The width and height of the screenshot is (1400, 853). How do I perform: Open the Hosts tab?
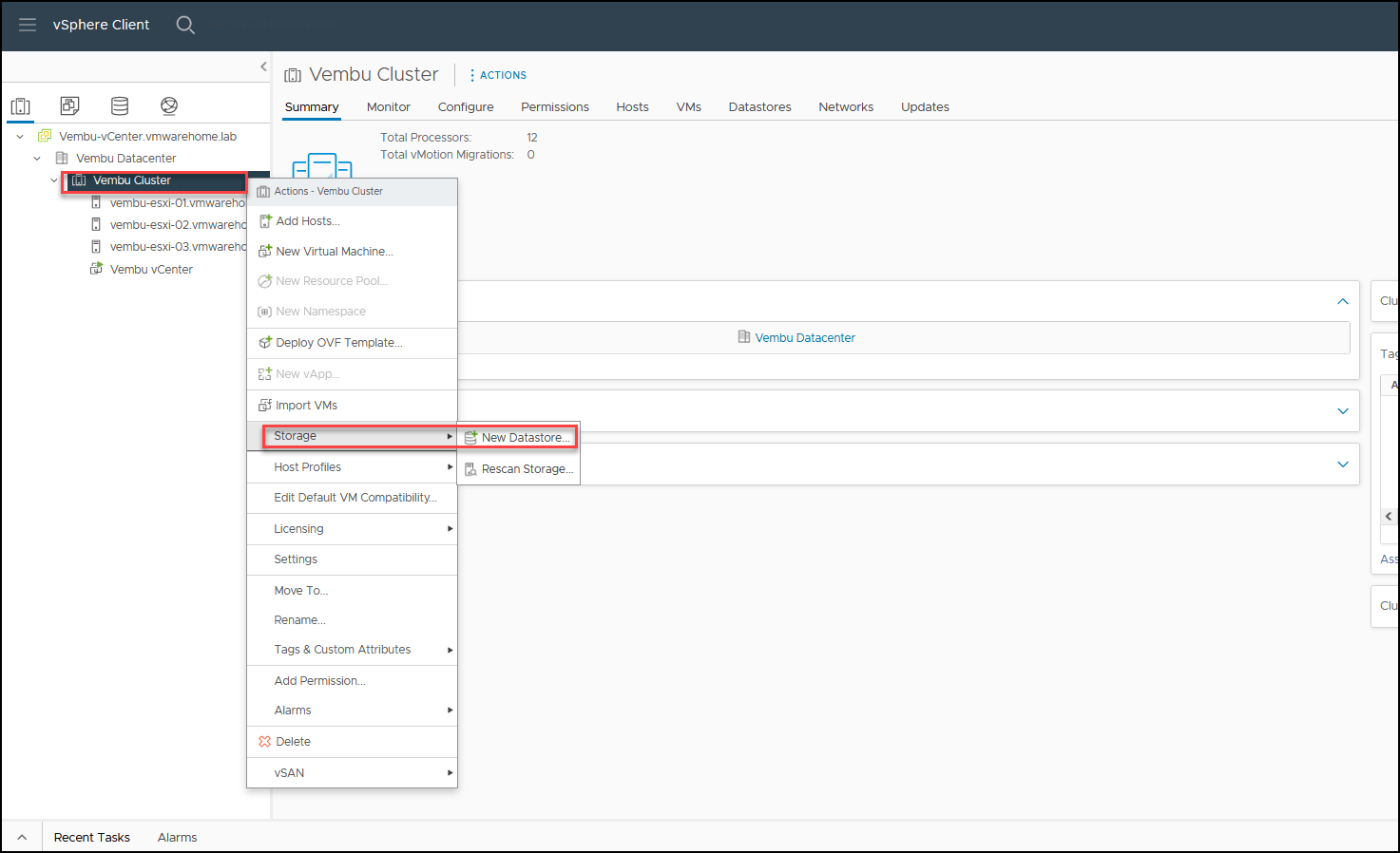coord(632,107)
